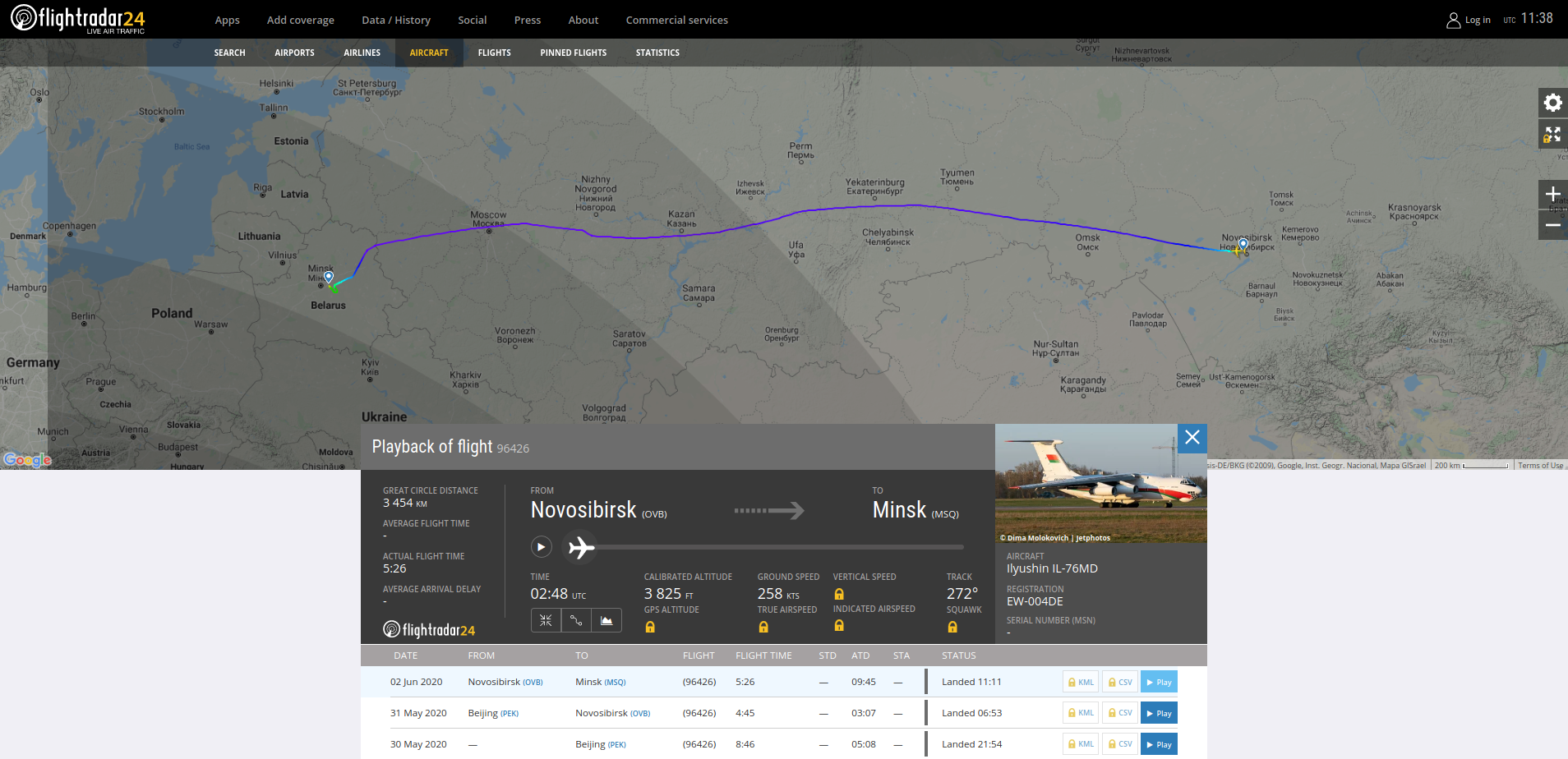The image size is (1568, 759).
Task: Open the Data / History menu
Action: coord(396,20)
